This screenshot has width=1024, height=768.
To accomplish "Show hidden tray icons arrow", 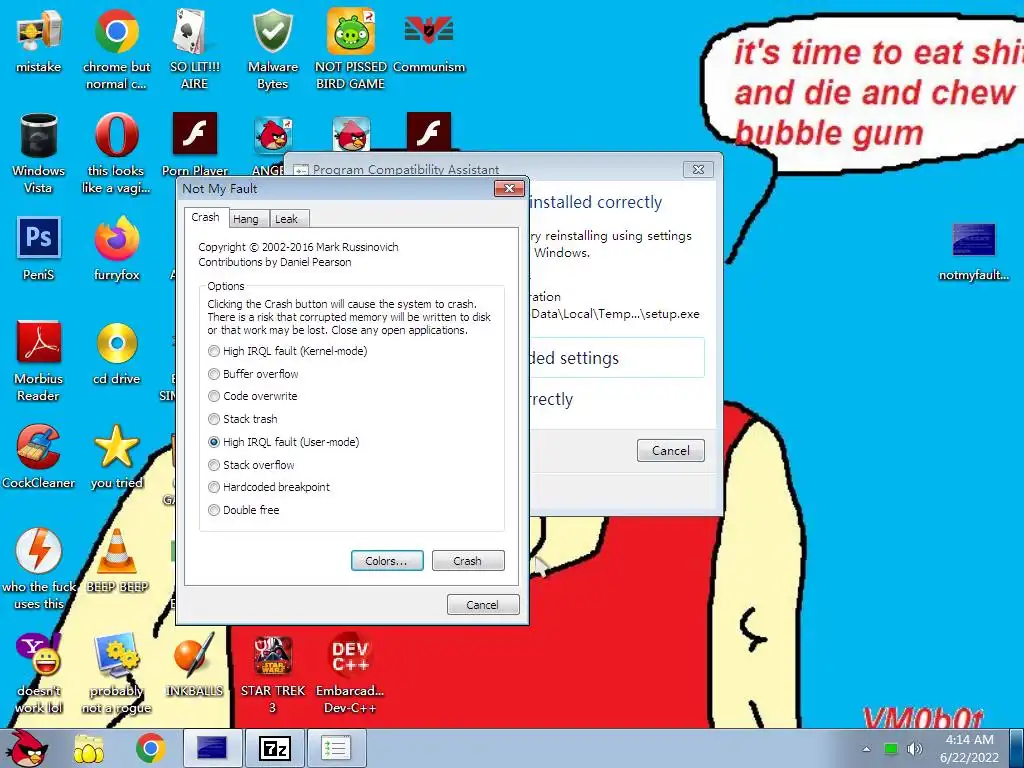I will pyautogui.click(x=866, y=749).
